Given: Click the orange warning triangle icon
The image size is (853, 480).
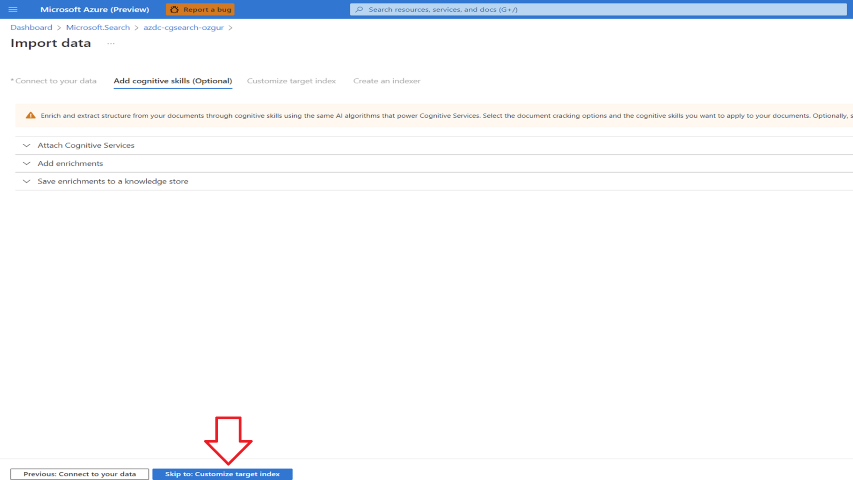Looking at the screenshot, I should tap(30, 115).
